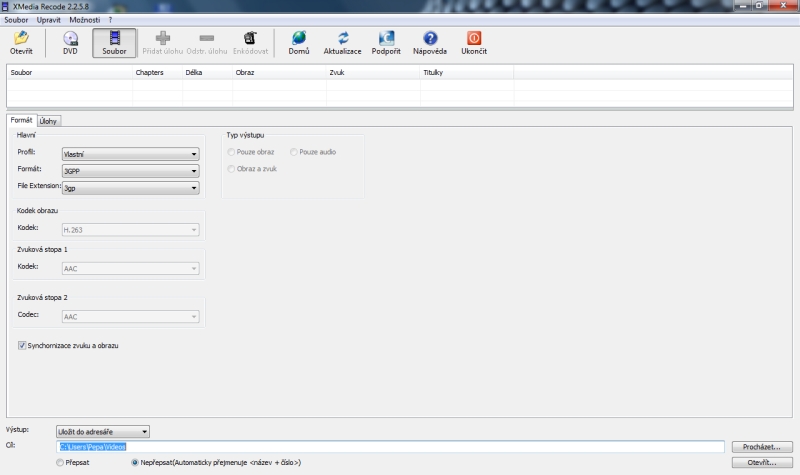
Task: Open the Možnosti menu
Action: [x=85, y=20]
